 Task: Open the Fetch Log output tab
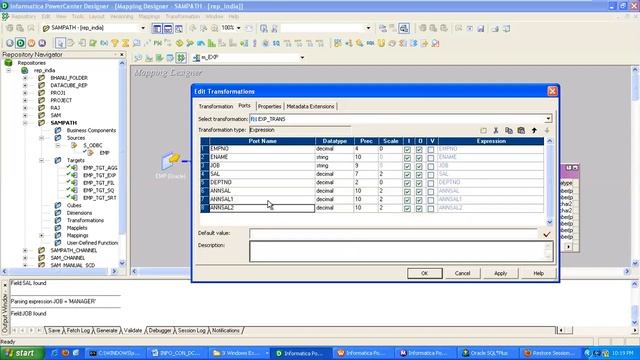pos(78,330)
